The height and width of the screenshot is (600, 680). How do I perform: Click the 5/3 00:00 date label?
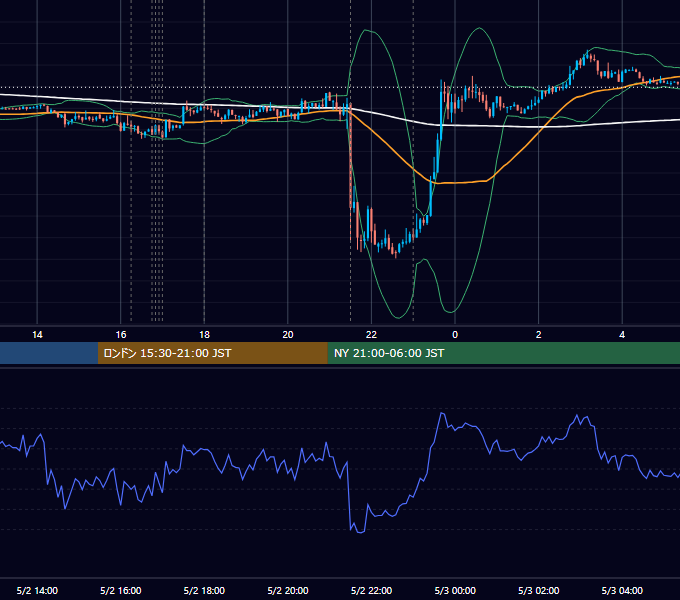[x=455, y=590]
